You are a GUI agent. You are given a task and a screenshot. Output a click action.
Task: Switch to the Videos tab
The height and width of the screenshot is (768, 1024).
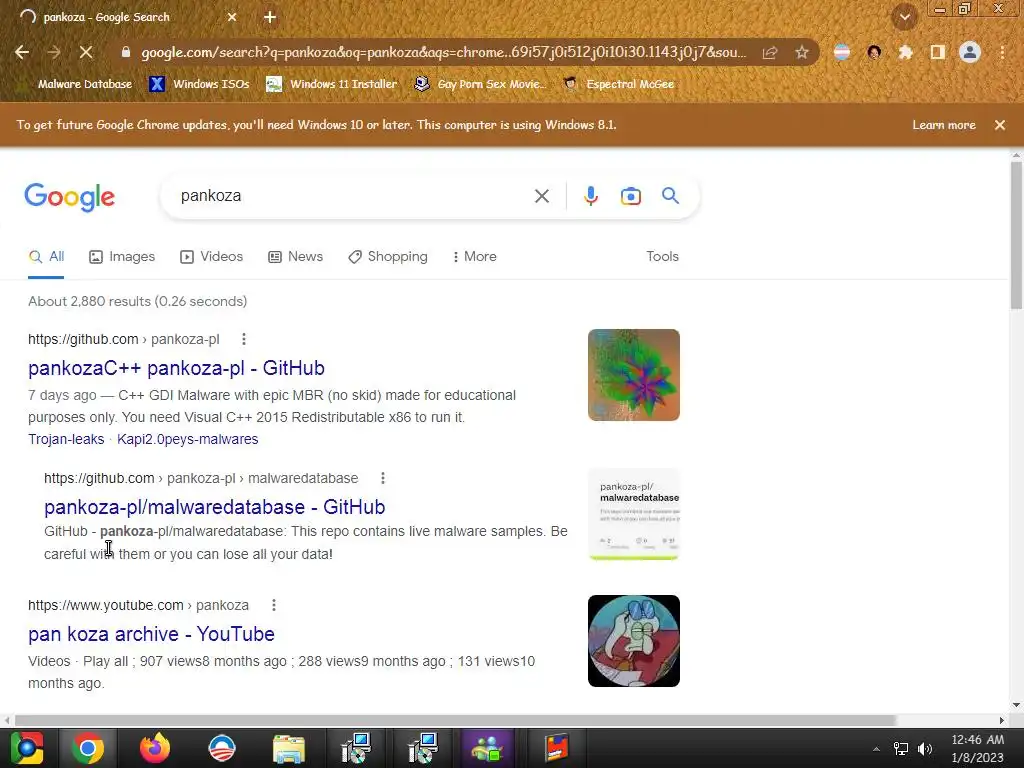[x=212, y=257]
